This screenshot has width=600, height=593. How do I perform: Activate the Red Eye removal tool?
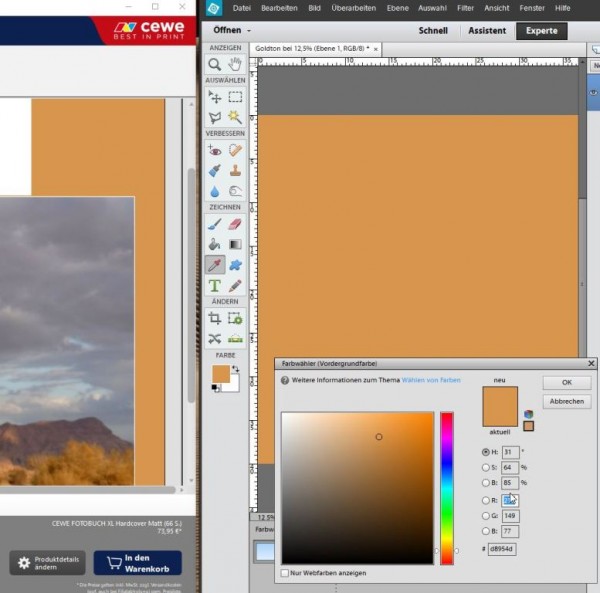[215, 150]
